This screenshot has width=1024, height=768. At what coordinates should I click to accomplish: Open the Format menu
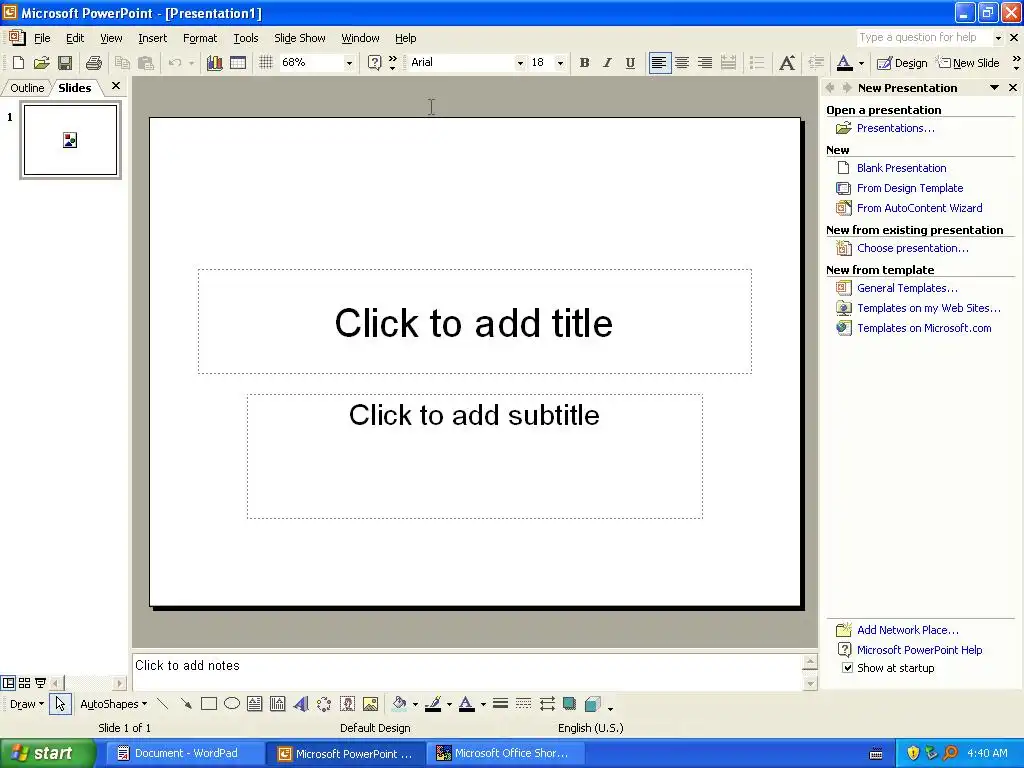(200, 38)
